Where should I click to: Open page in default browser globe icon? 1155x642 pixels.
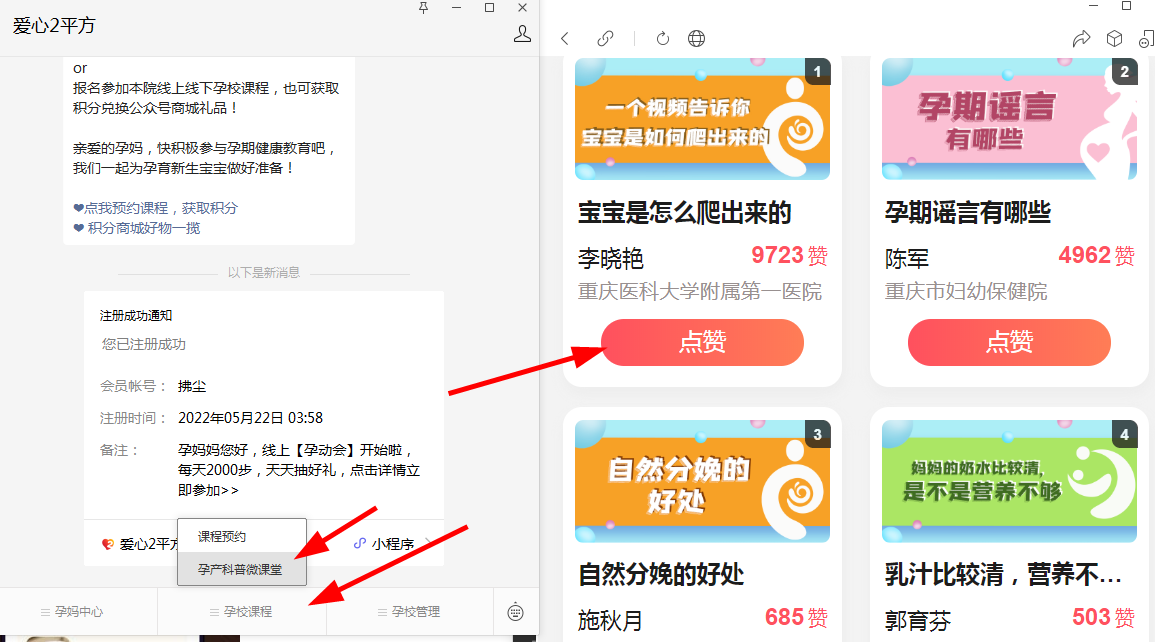696,38
